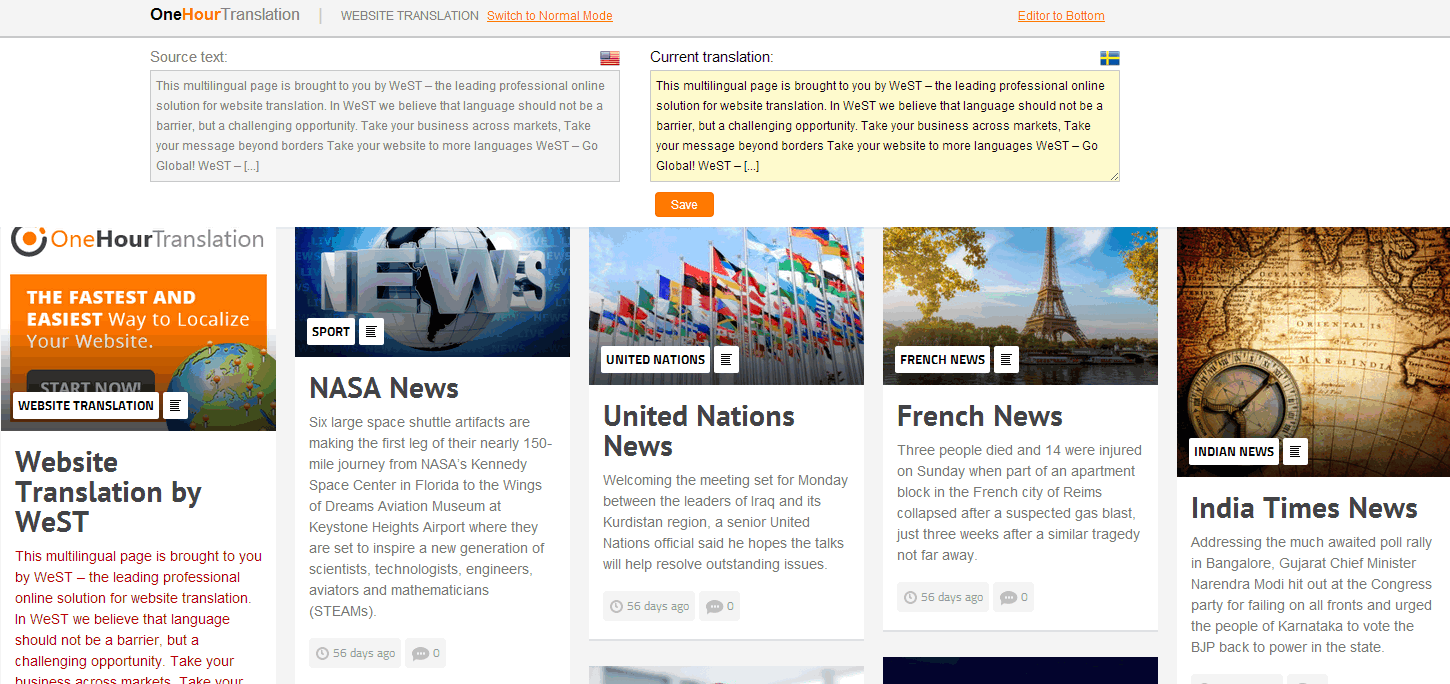Click inside the Source text box
Viewport: 1450px width, 684px height.
coord(385,126)
